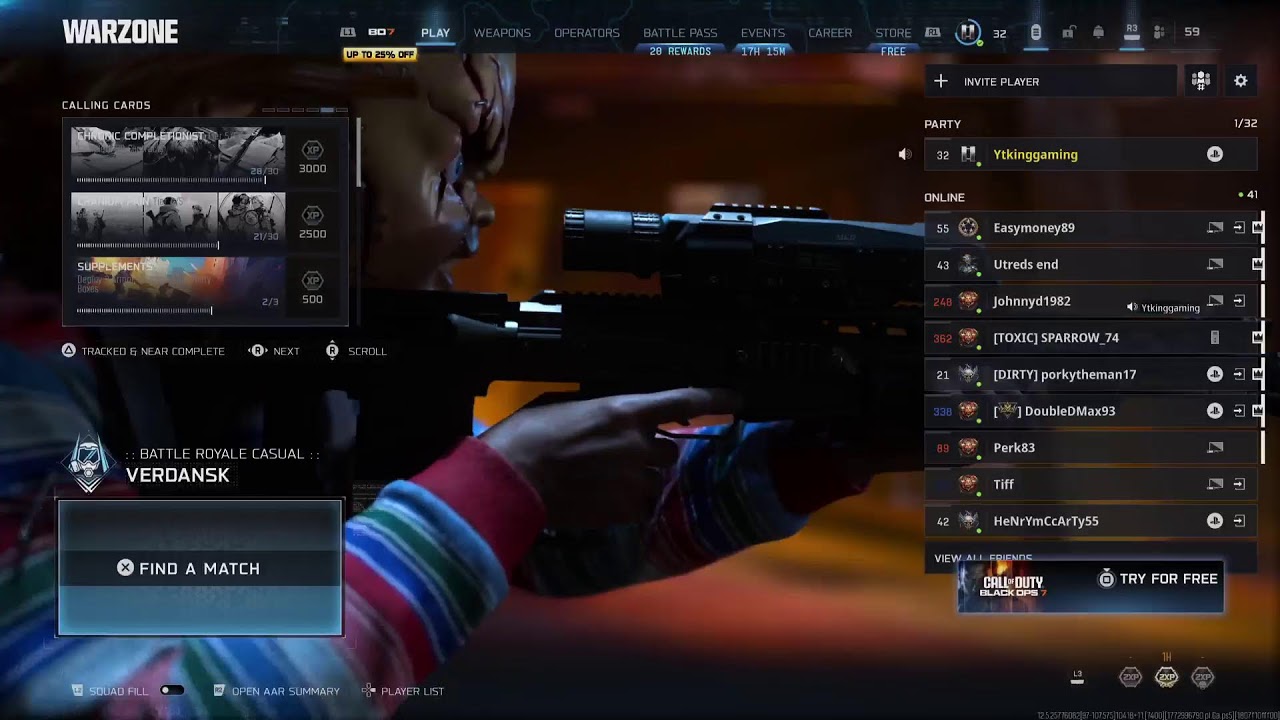Click the speaker icon beside Ytkinggaming
The height and width of the screenshot is (720, 1280).
click(x=905, y=155)
